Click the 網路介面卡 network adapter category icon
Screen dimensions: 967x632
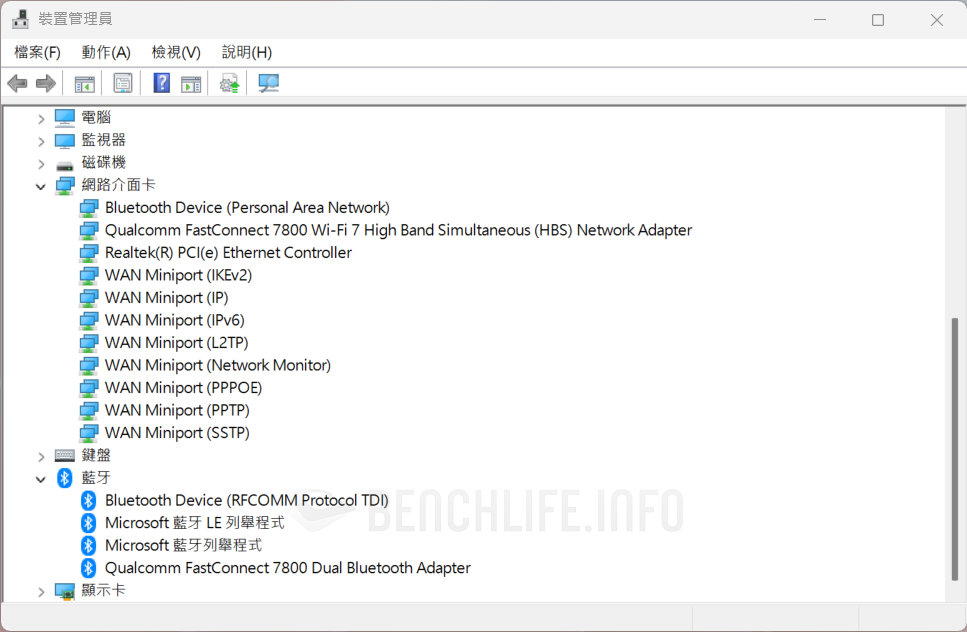point(64,185)
